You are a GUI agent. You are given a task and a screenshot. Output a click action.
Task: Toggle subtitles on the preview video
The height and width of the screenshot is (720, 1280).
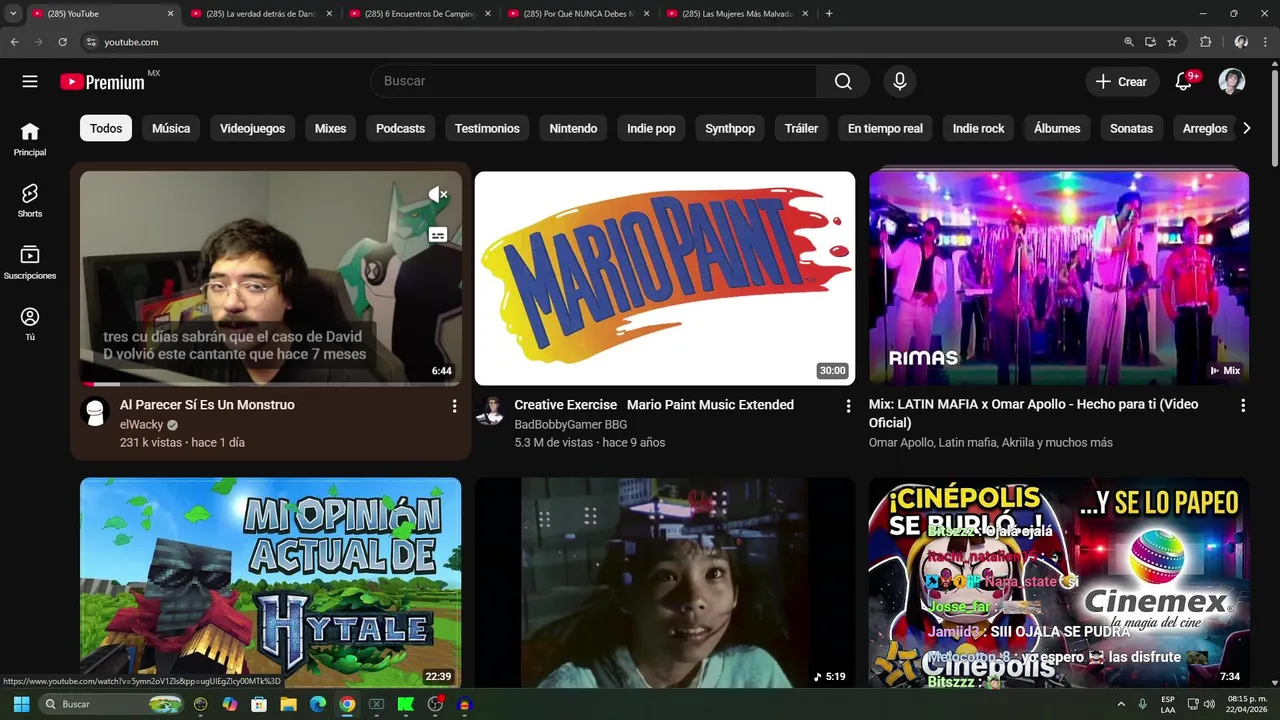438,235
